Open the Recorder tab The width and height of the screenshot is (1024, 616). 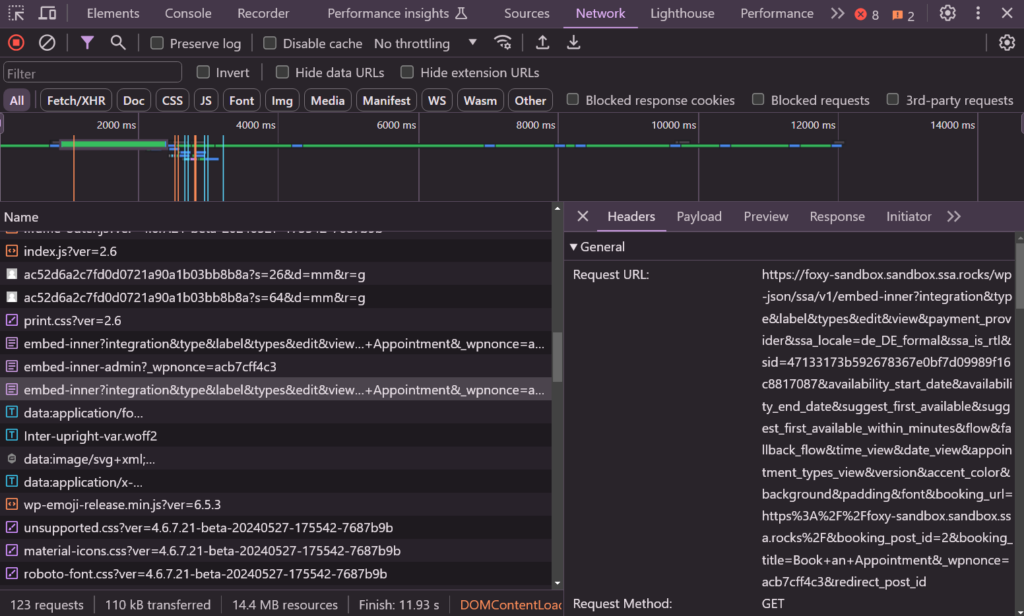(263, 13)
